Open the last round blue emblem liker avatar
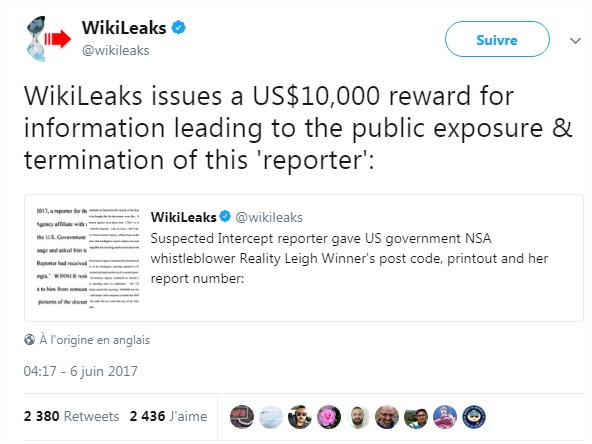The height and width of the screenshot is (444, 592). pyautogui.click(x=474, y=417)
